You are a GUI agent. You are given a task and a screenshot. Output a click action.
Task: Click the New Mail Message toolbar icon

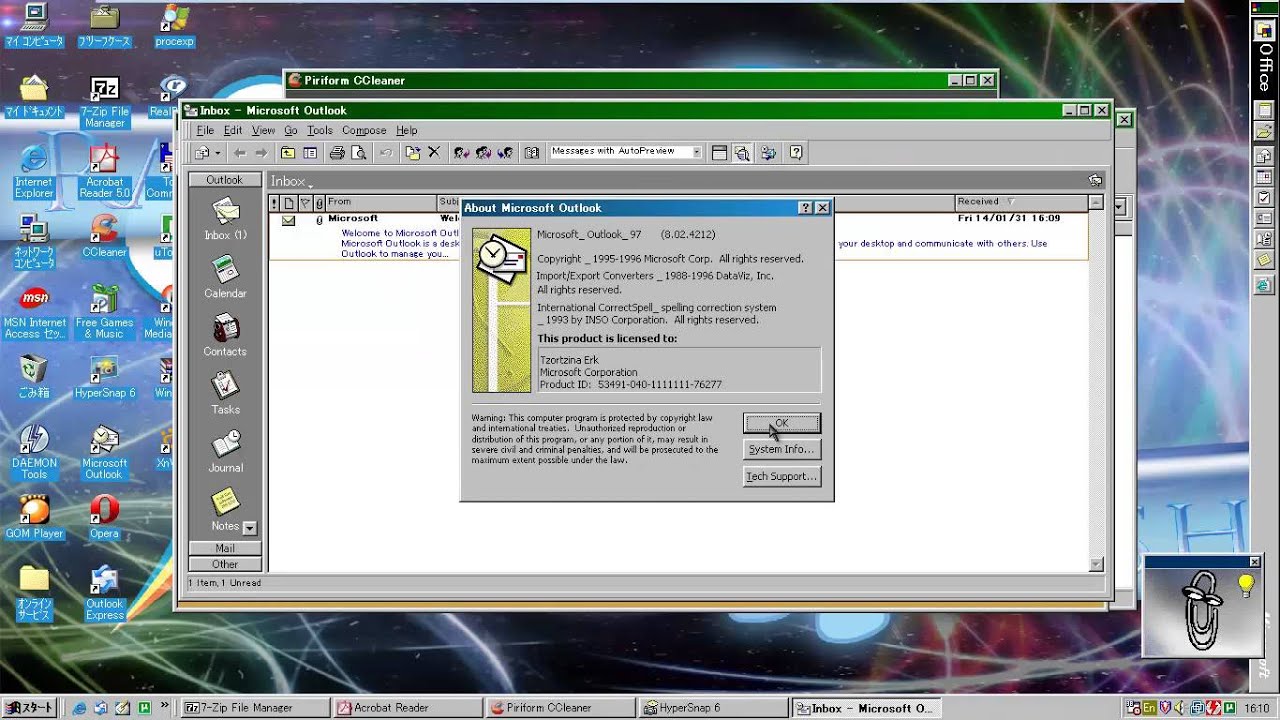click(202, 153)
